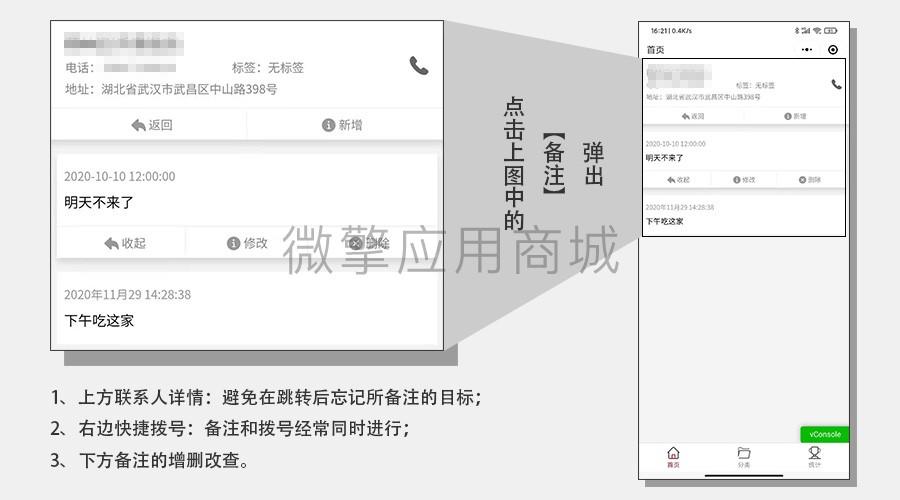Select the enlarged 下午吃这家 note card
Image resolution: width=900 pixels, height=500 pixels.
tap(246, 308)
